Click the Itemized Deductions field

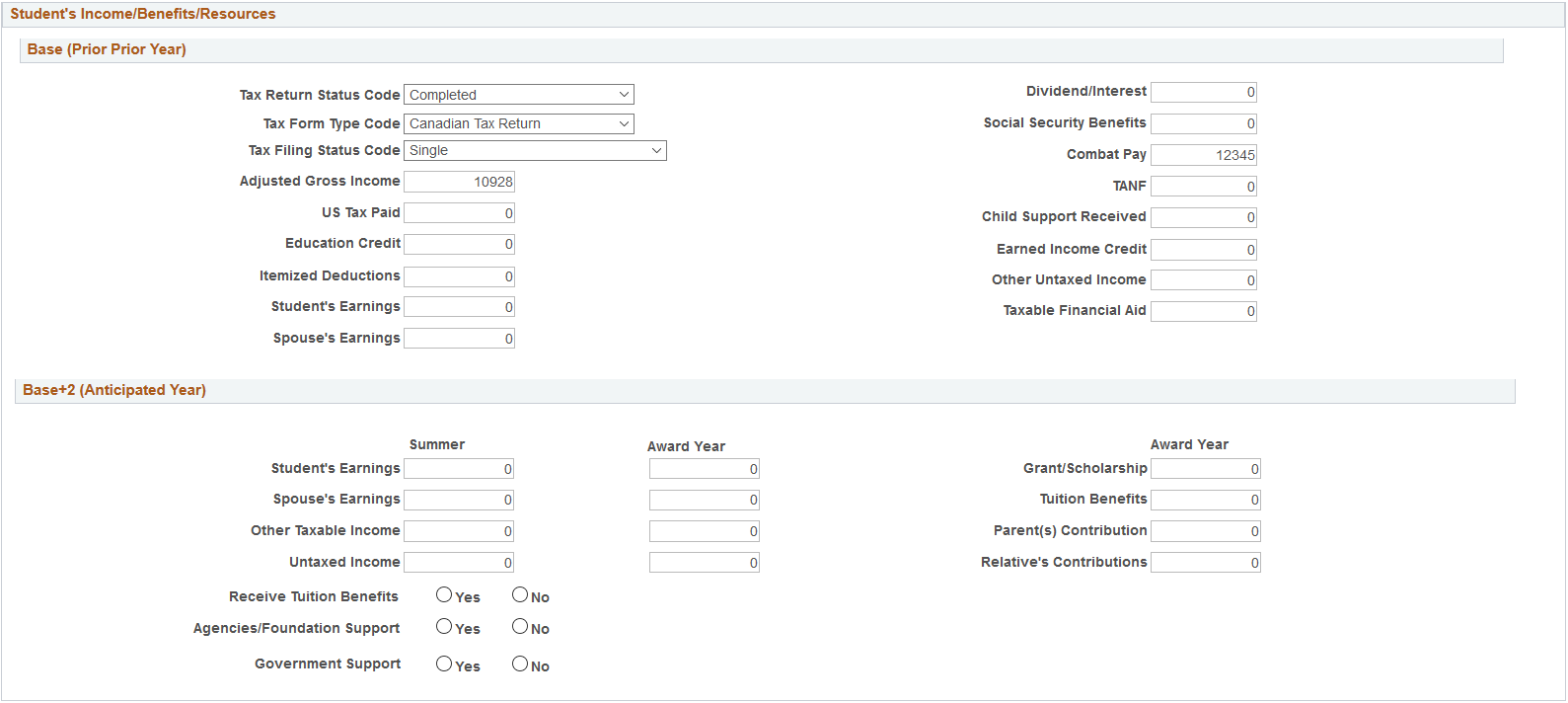460,276
